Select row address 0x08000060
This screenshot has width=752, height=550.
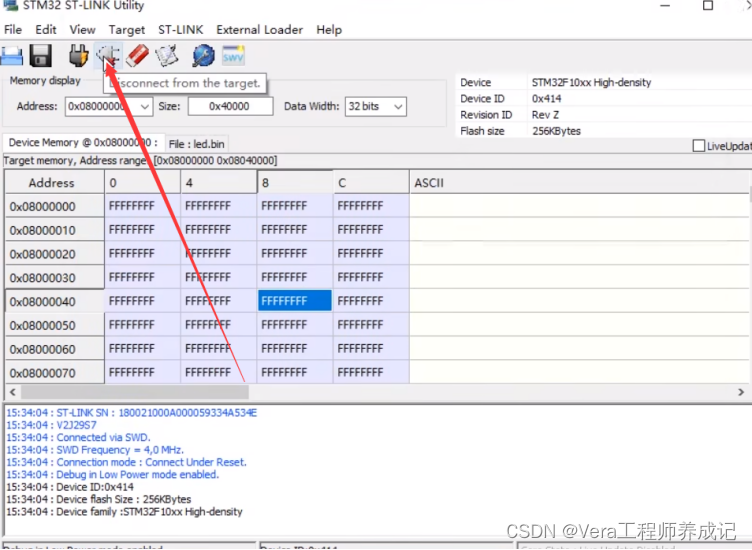54,349
